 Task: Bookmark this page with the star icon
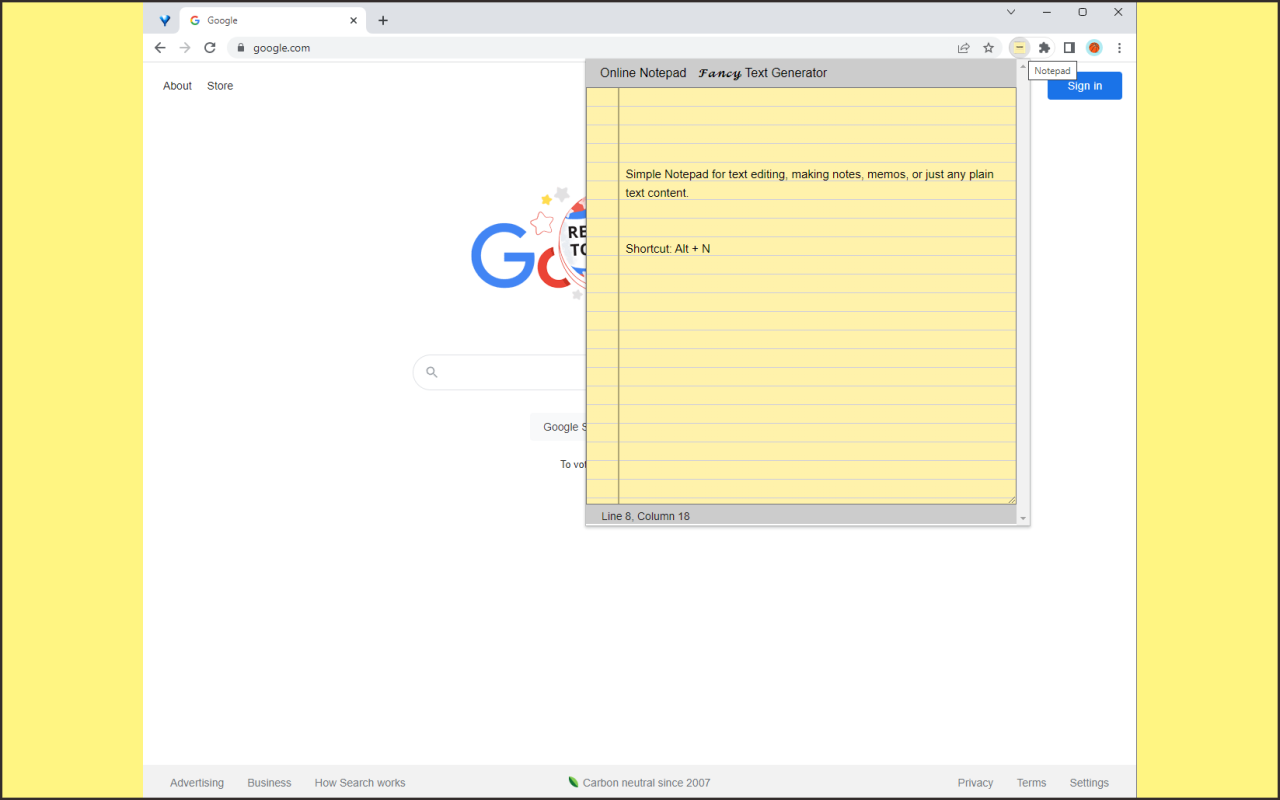[988, 47]
